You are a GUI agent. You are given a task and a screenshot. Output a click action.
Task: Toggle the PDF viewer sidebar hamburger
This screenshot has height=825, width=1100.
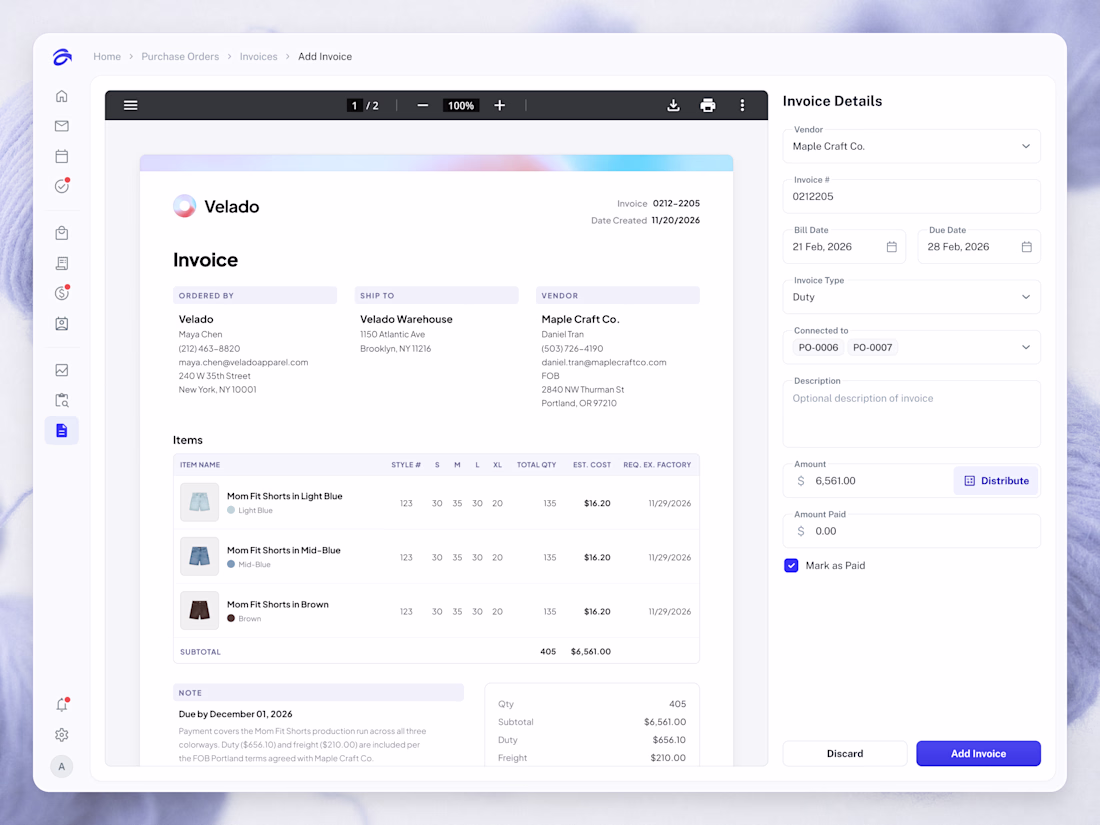coord(130,105)
